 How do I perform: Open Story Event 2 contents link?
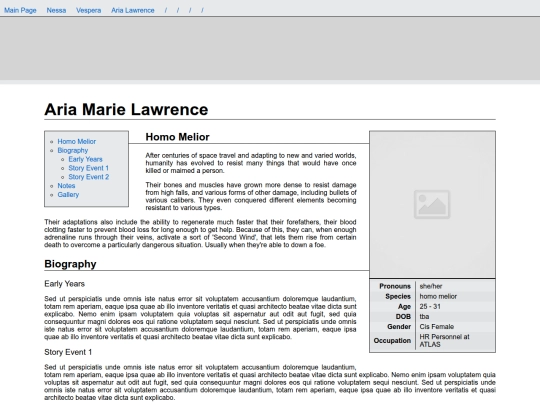tap(89, 177)
